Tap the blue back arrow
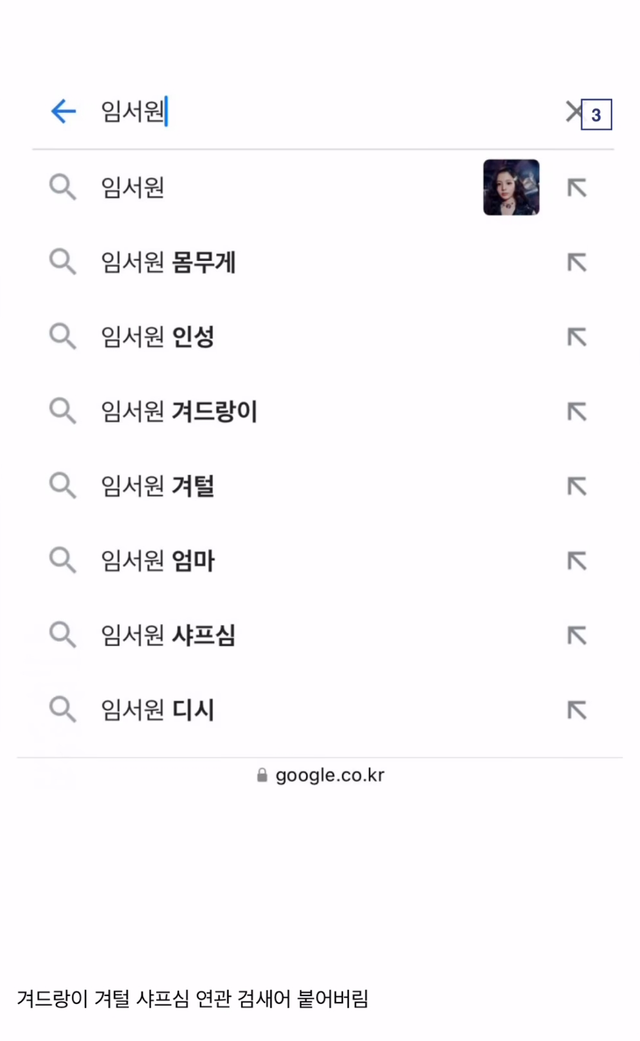 (x=63, y=111)
